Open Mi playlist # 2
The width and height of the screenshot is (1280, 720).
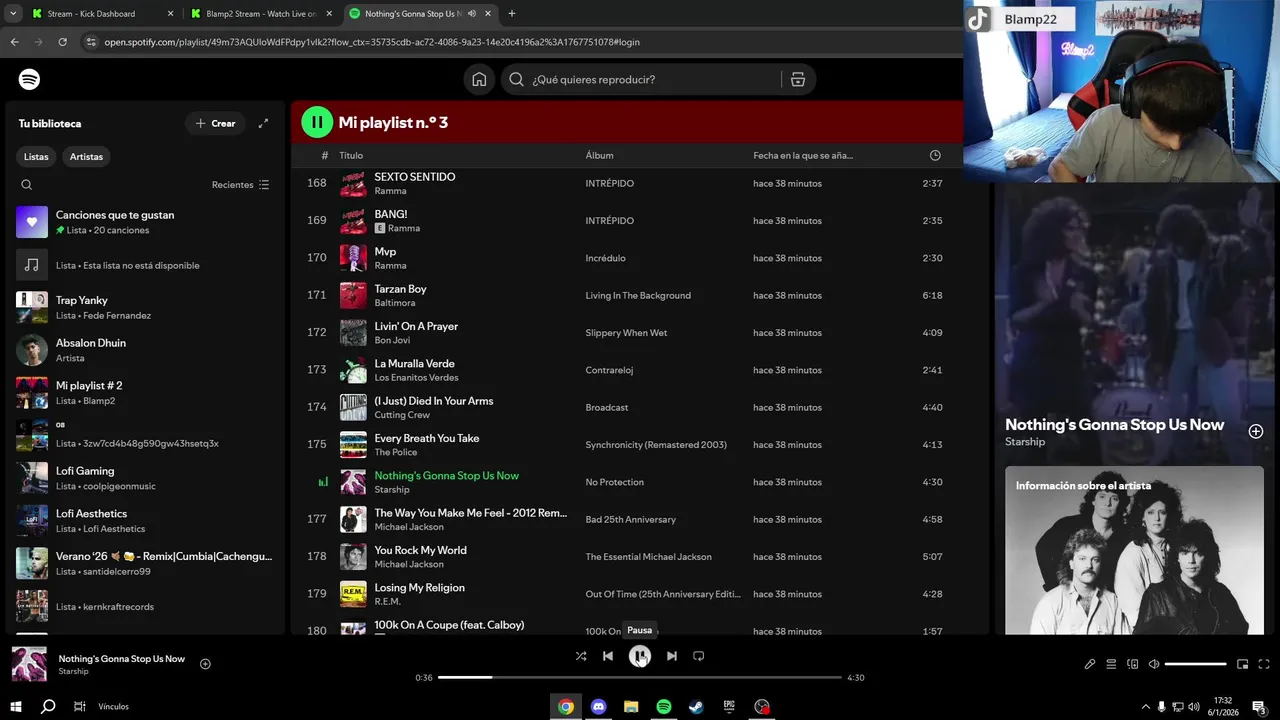click(x=145, y=393)
